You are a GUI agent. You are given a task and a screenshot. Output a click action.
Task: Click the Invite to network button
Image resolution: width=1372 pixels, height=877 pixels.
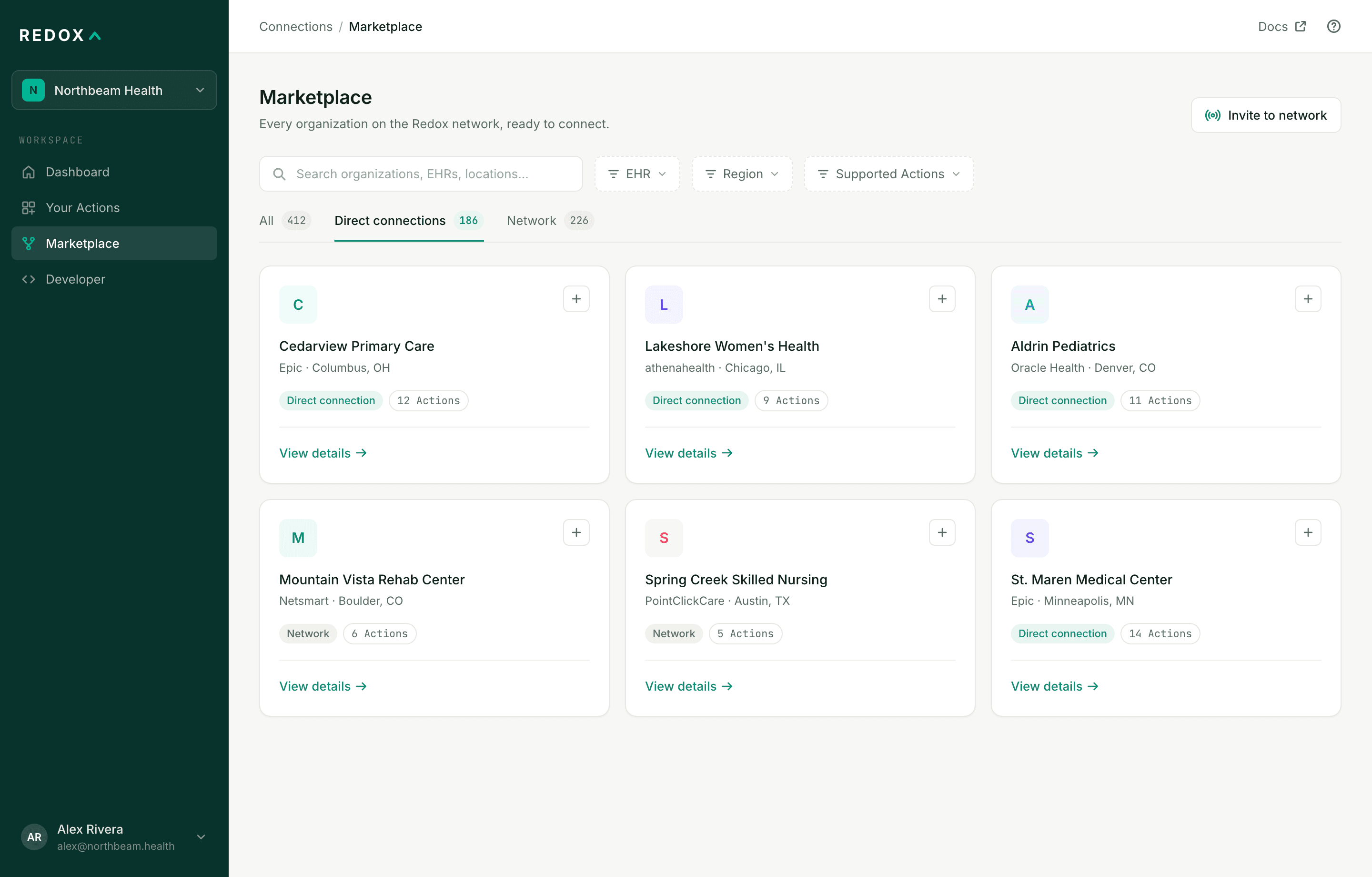(x=1265, y=115)
